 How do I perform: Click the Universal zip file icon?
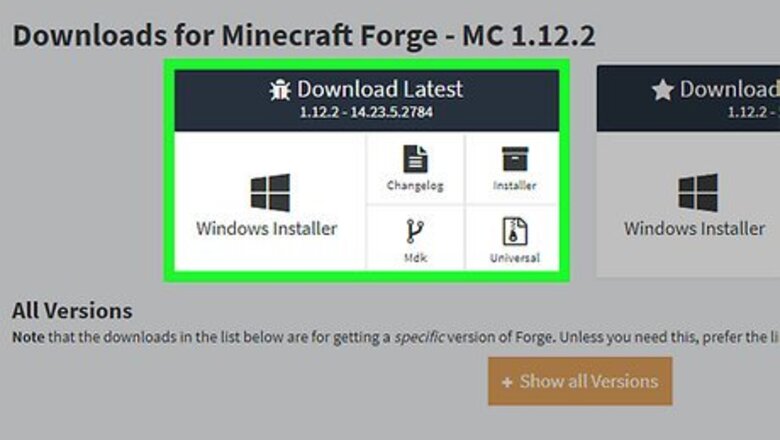click(x=515, y=231)
